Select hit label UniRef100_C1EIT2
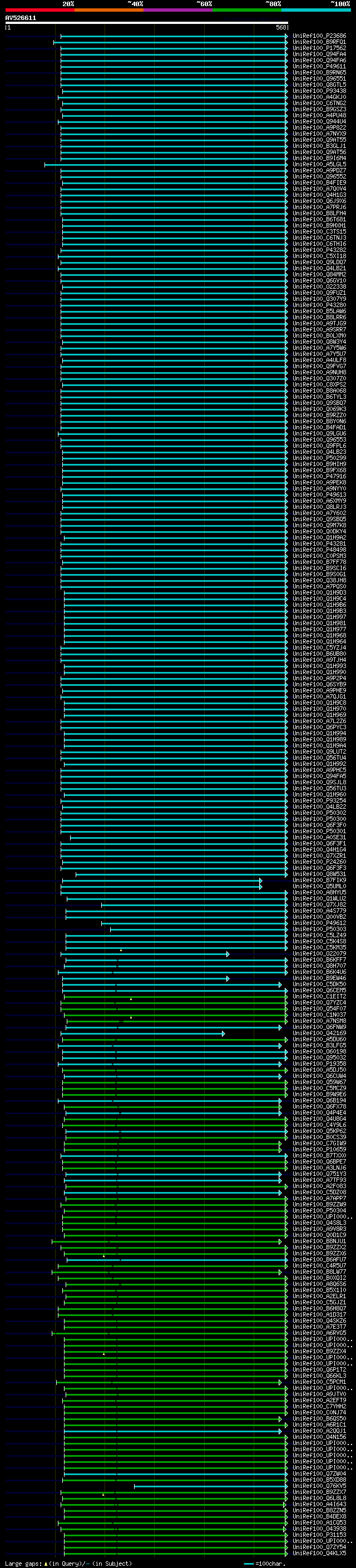Screen dimensions: 356x1568 point(319,996)
